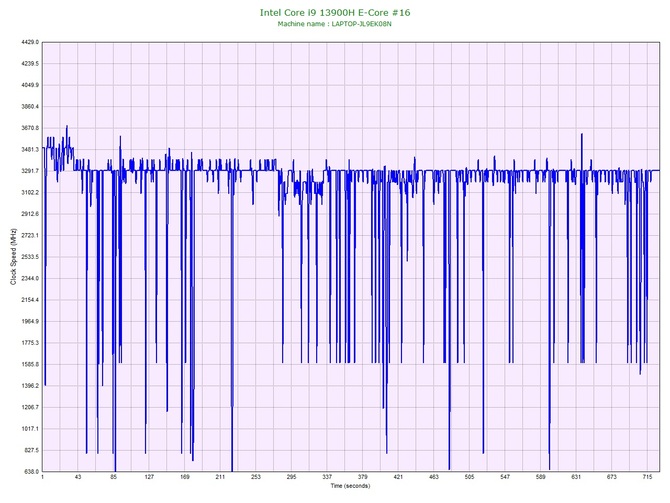The width and height of the screenshot is (670, 503).
Task: Click the 631 seconds x-axis tick label
Action: click(x=576, y=477)
